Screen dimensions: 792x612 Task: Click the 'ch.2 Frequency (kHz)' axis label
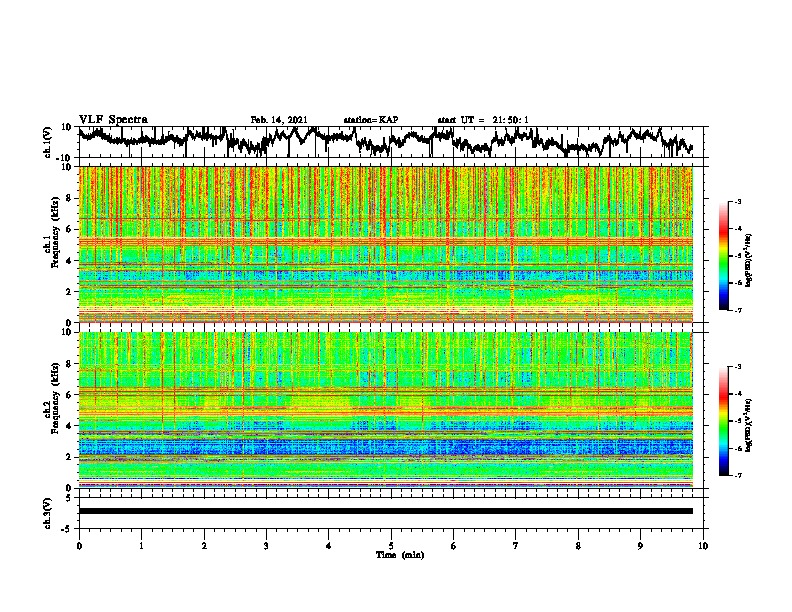[x=52, y=398]
